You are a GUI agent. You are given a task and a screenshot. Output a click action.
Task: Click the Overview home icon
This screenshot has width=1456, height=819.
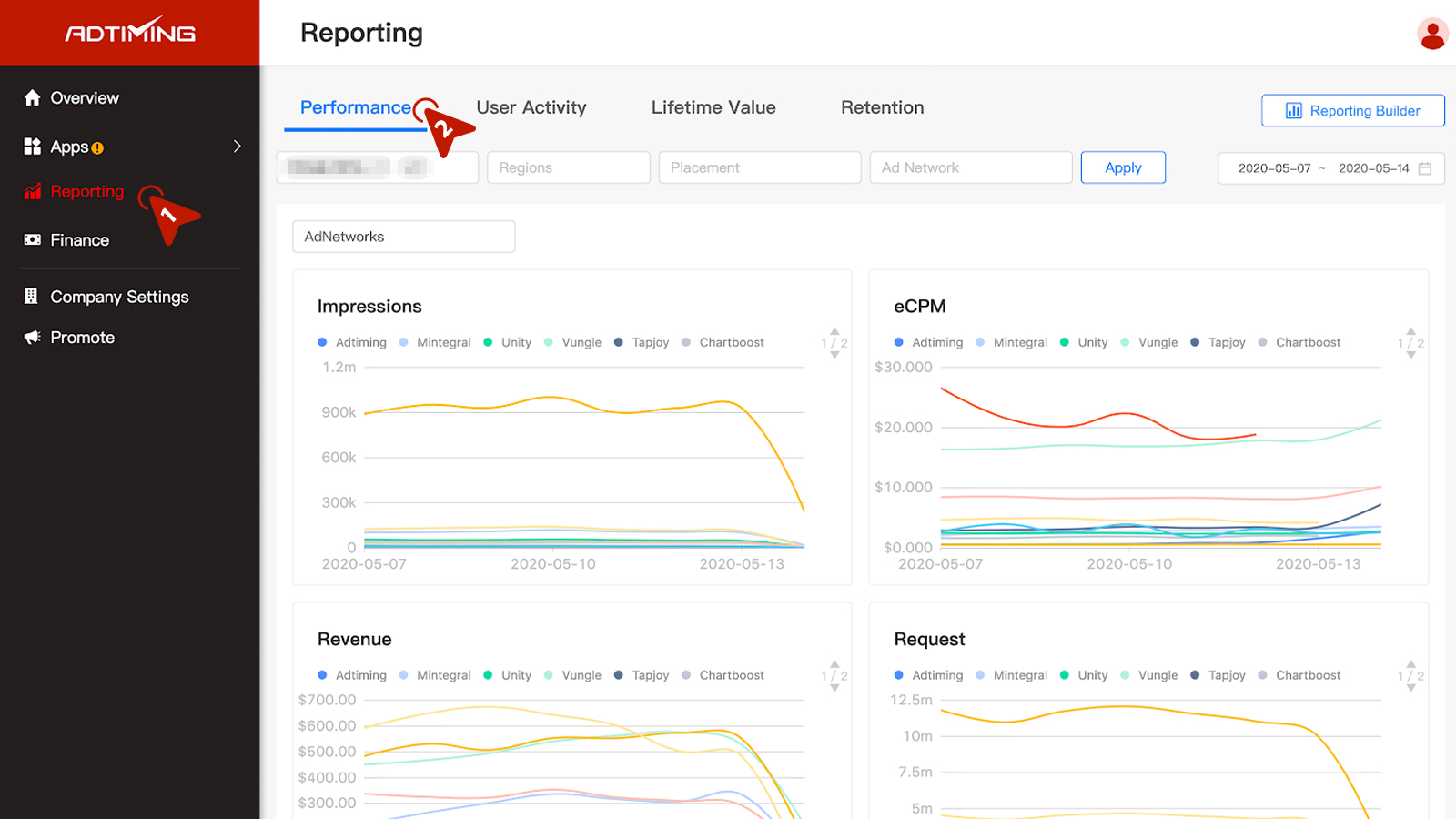point(33,97)
